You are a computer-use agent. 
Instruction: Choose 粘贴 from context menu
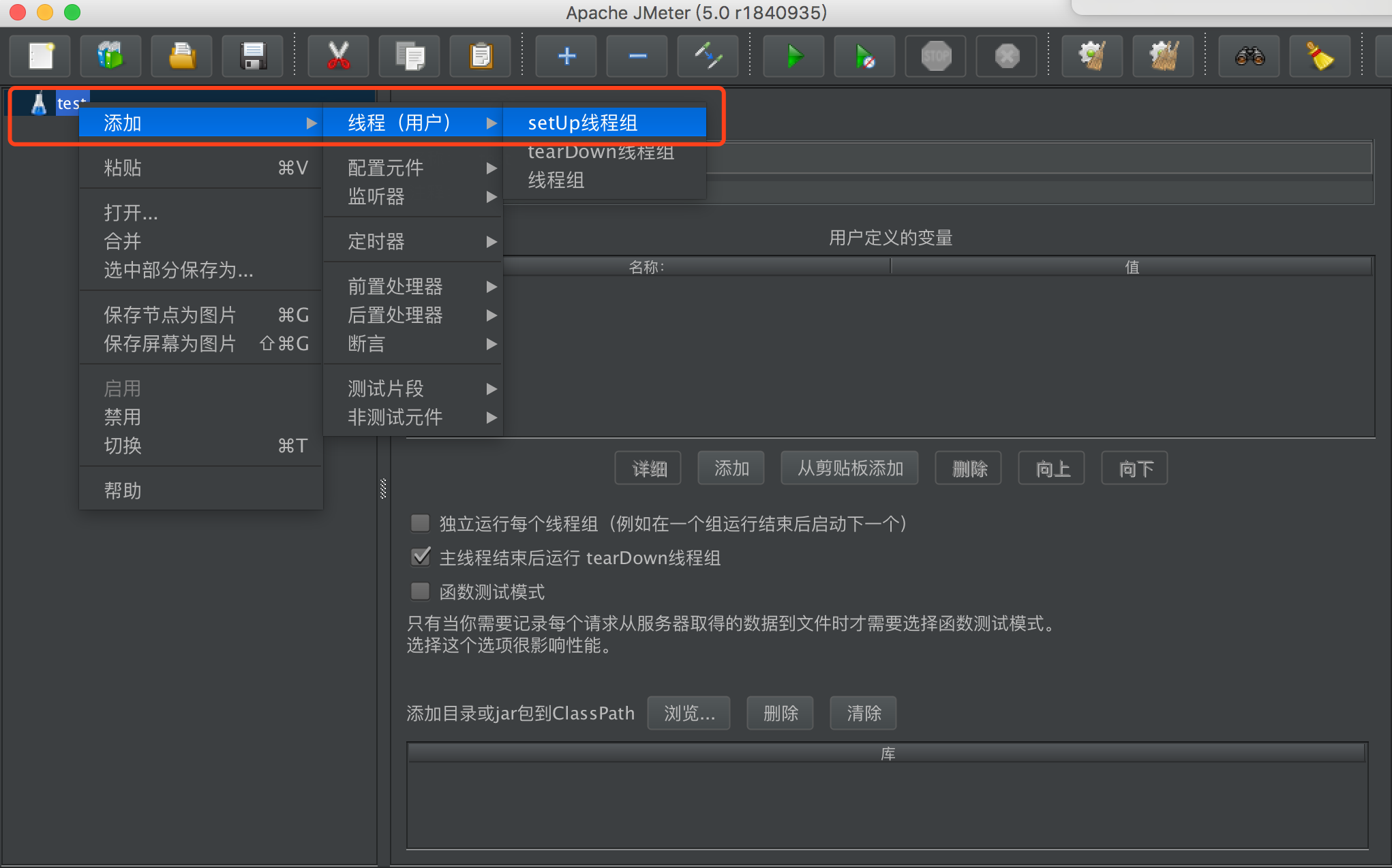point(201,168)
